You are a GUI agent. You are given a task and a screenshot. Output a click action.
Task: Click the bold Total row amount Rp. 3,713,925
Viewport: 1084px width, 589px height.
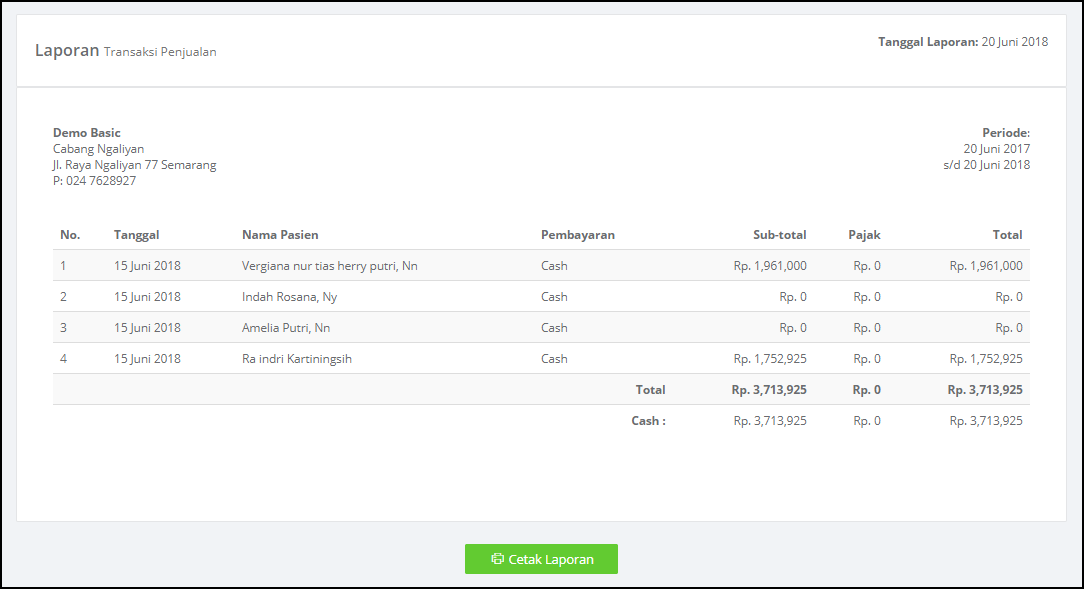[984, 390]
